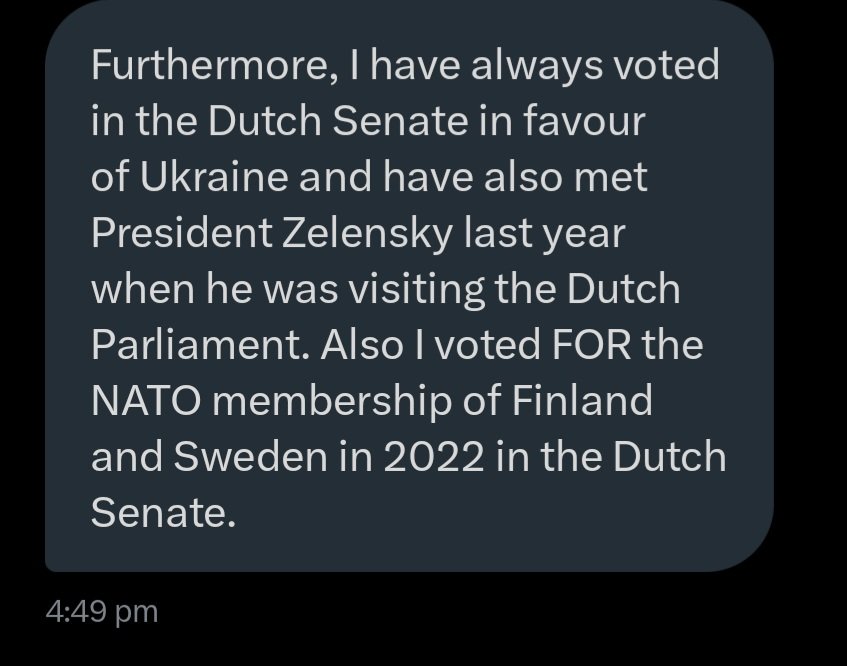Click the word always in first line
This screenshot has width=847, height=666.
536,67
